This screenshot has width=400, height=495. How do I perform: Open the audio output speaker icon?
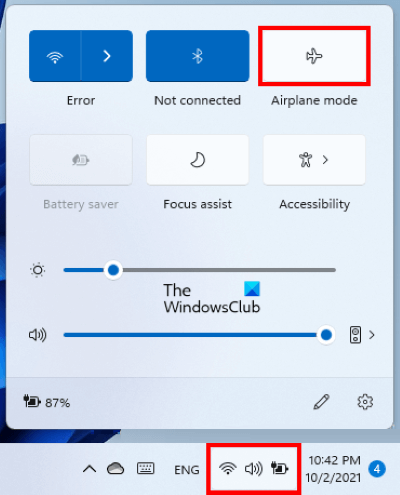click(x=355, y=335)
